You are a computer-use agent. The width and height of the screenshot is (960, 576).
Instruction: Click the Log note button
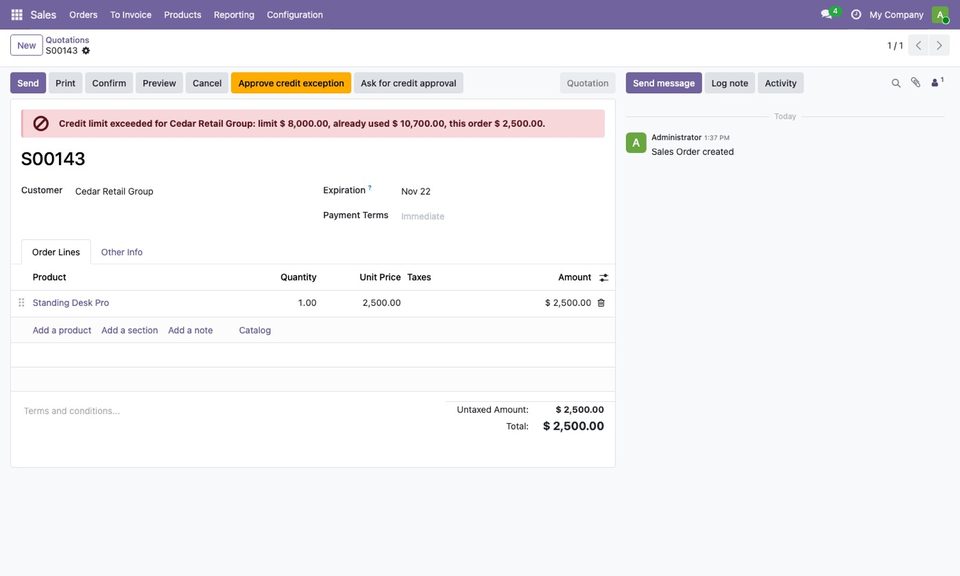pyautogui.click(x=730, y=83)
